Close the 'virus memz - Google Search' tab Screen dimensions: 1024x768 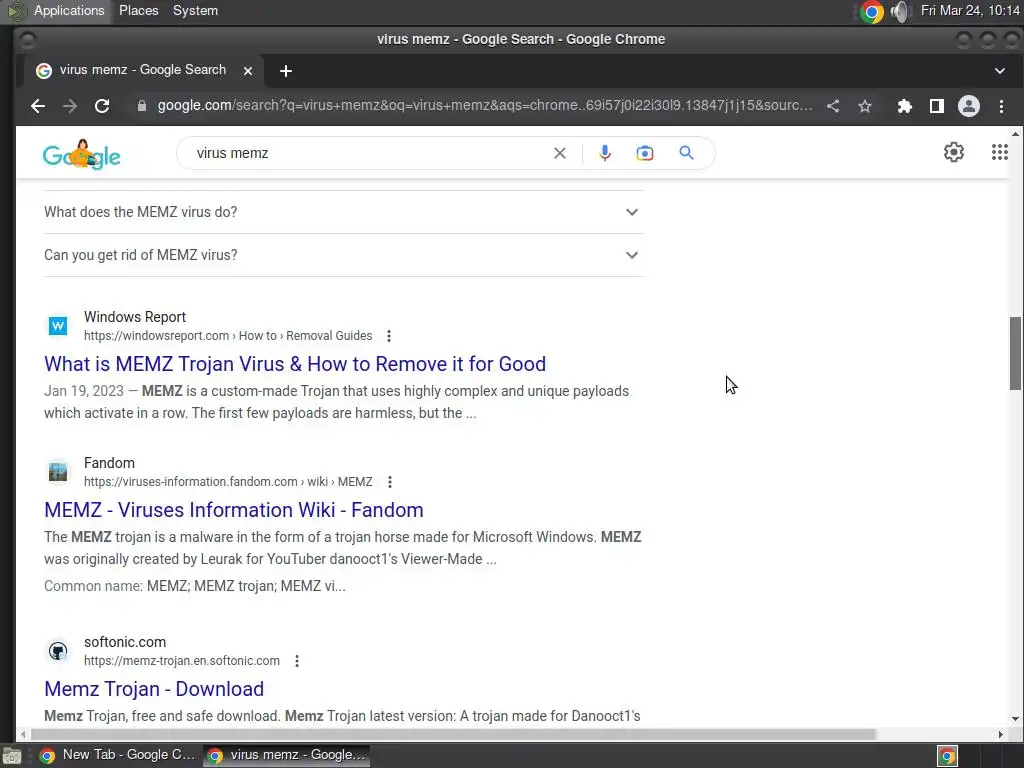(x=248, y=71)
